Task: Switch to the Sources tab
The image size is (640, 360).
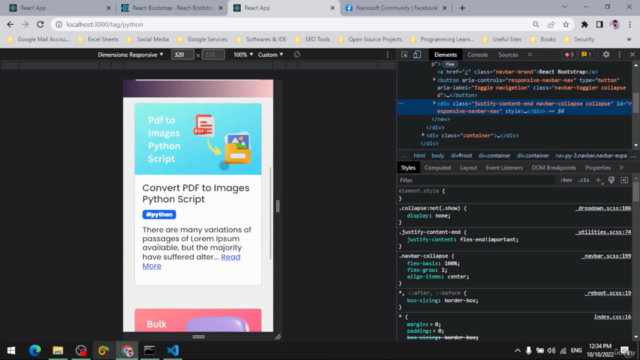Action: coord(508,55)
